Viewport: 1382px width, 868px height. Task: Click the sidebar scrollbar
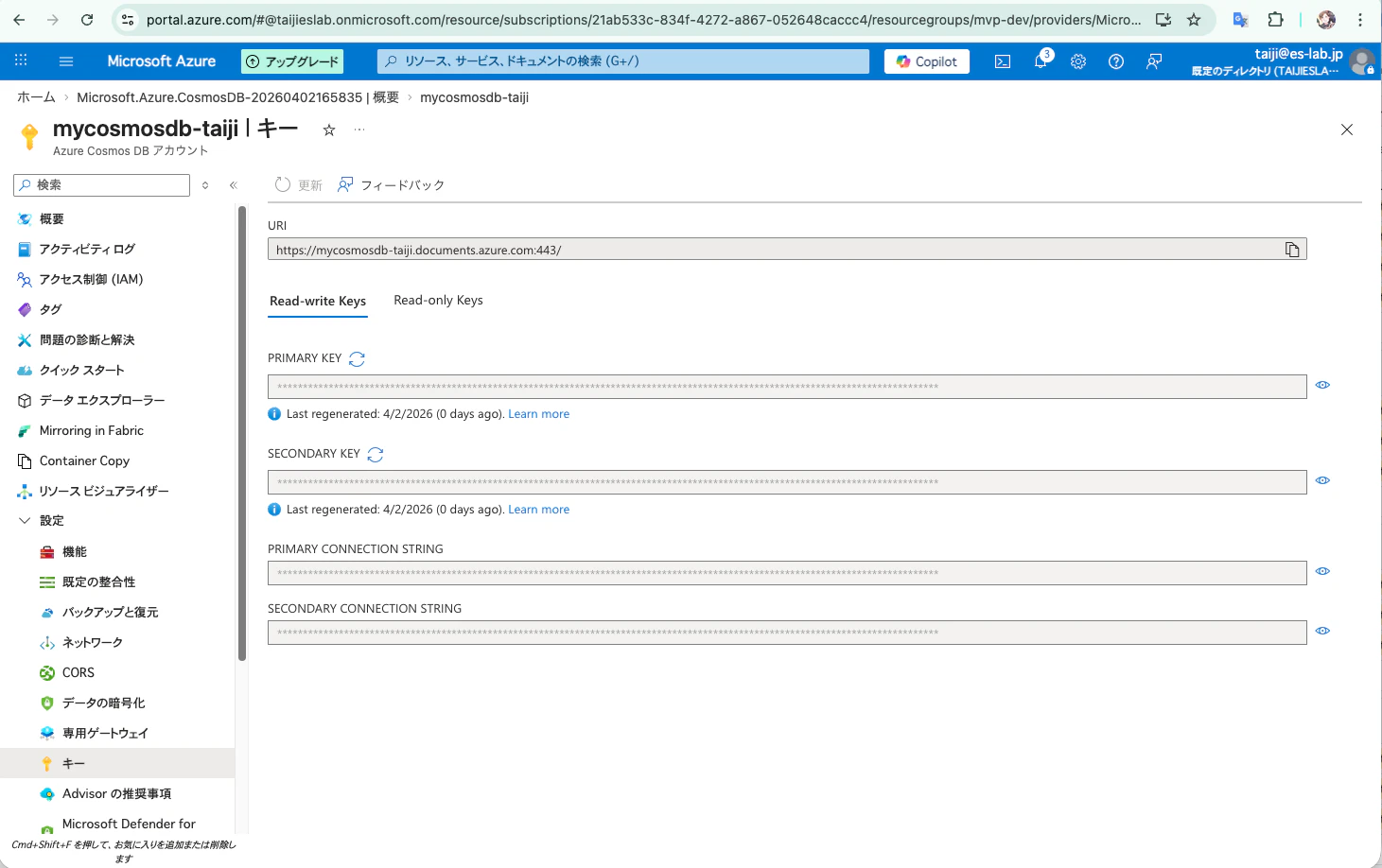click(x=242, y=433)
